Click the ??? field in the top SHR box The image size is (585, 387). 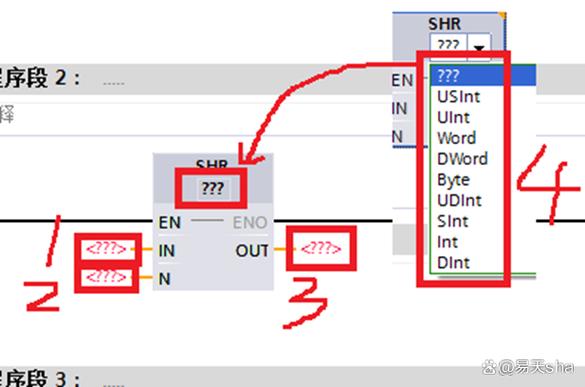[x=448, y=47]
